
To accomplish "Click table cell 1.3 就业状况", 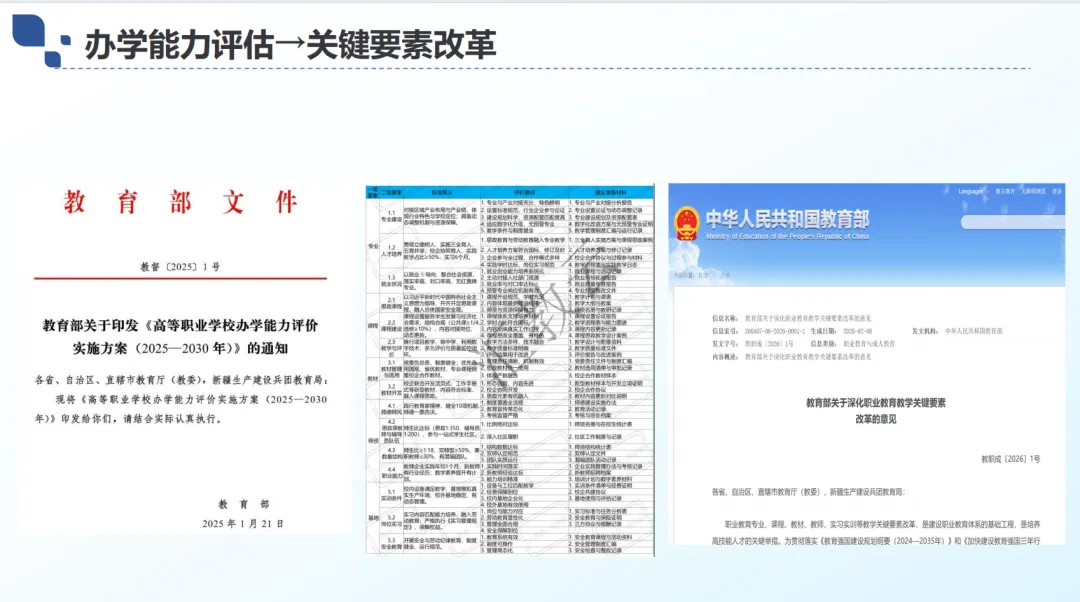I will pos(391,280).
